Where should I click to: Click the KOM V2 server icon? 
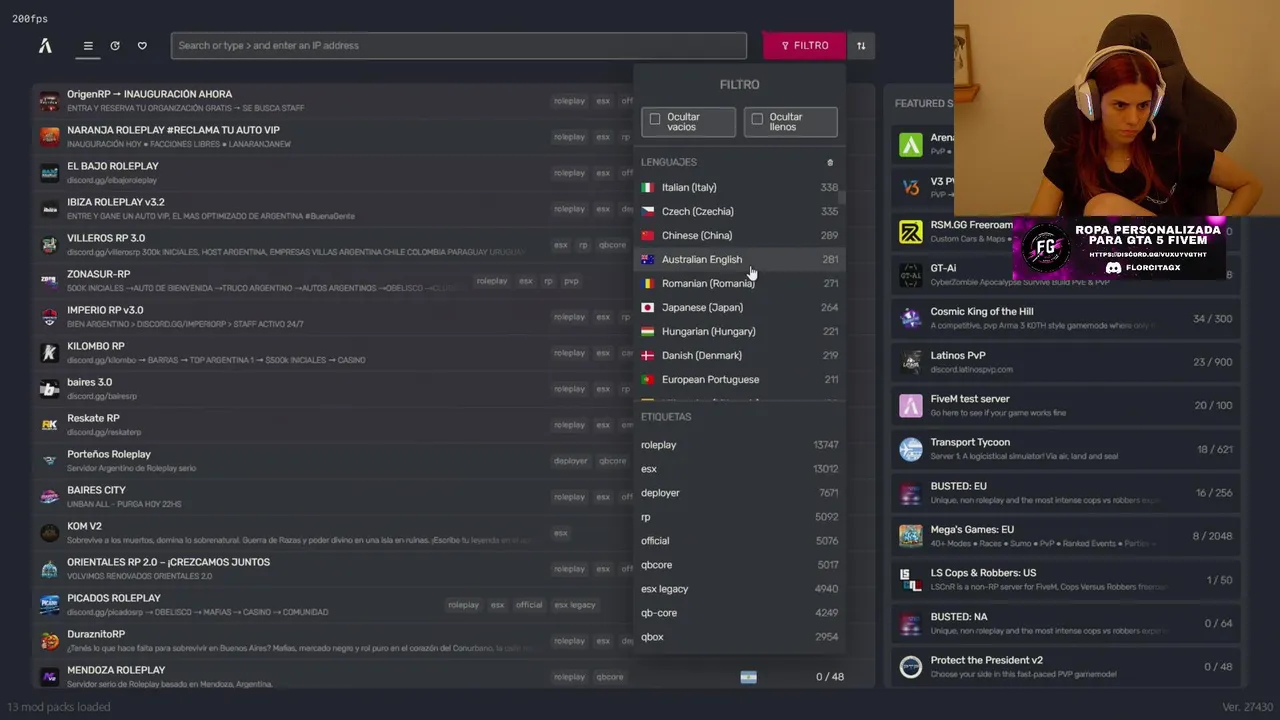click(49, 533)
